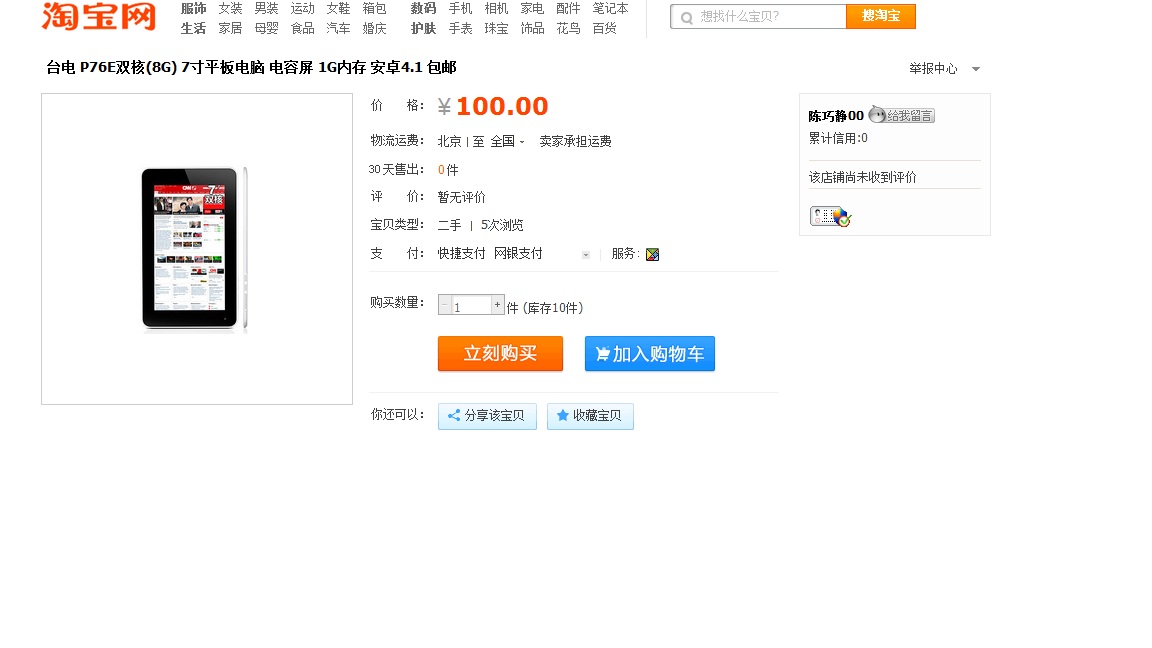Click the 给我留言 chat icon
Screen dimensions: 1152x648
901,115
